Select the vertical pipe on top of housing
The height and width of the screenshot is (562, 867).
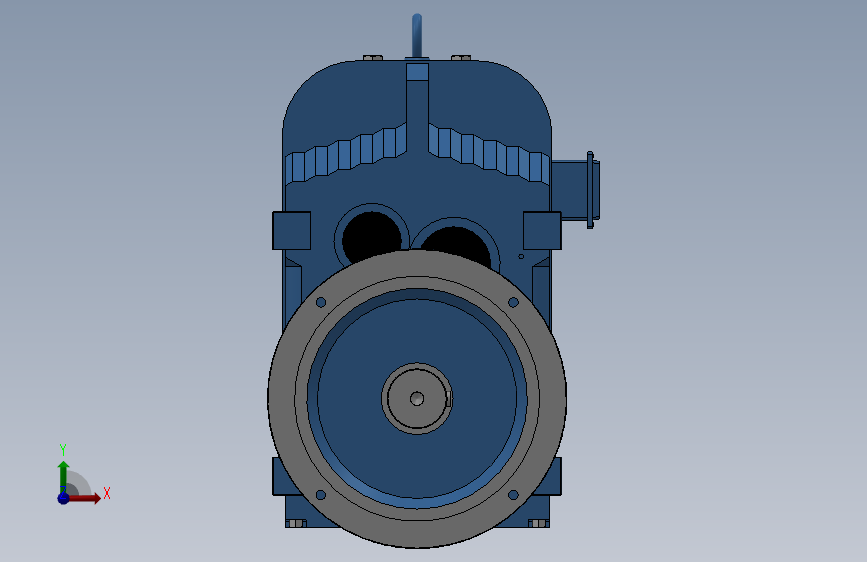(417, 35)
